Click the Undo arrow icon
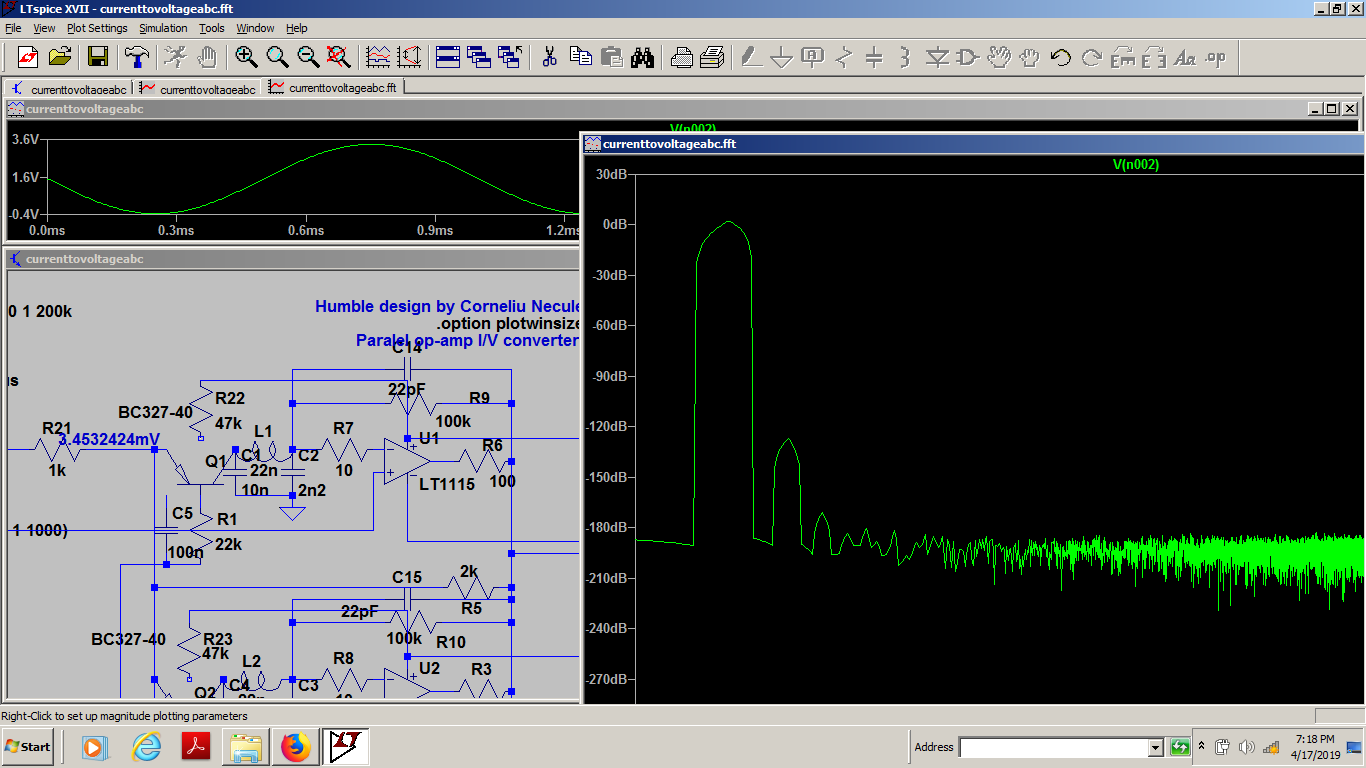1366x768 pixels. coord(1061,57)
